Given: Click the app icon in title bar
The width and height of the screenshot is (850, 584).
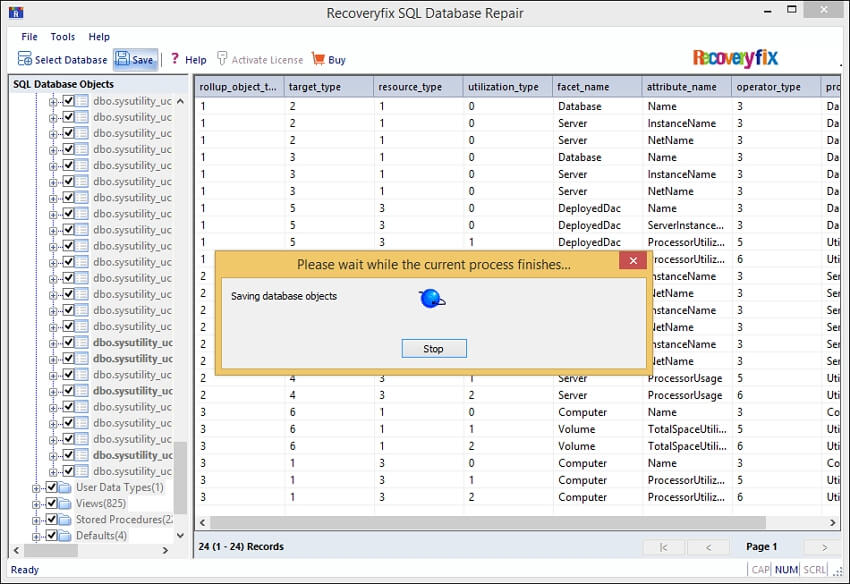Looking at the screenshot, I should click(x=16, y=12).
